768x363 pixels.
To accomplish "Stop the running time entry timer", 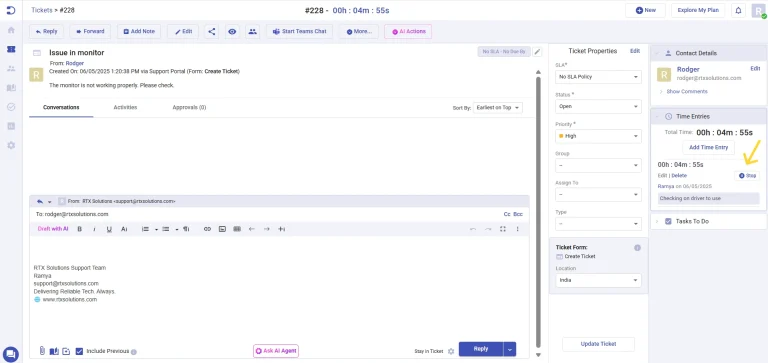I will [747, 175].
